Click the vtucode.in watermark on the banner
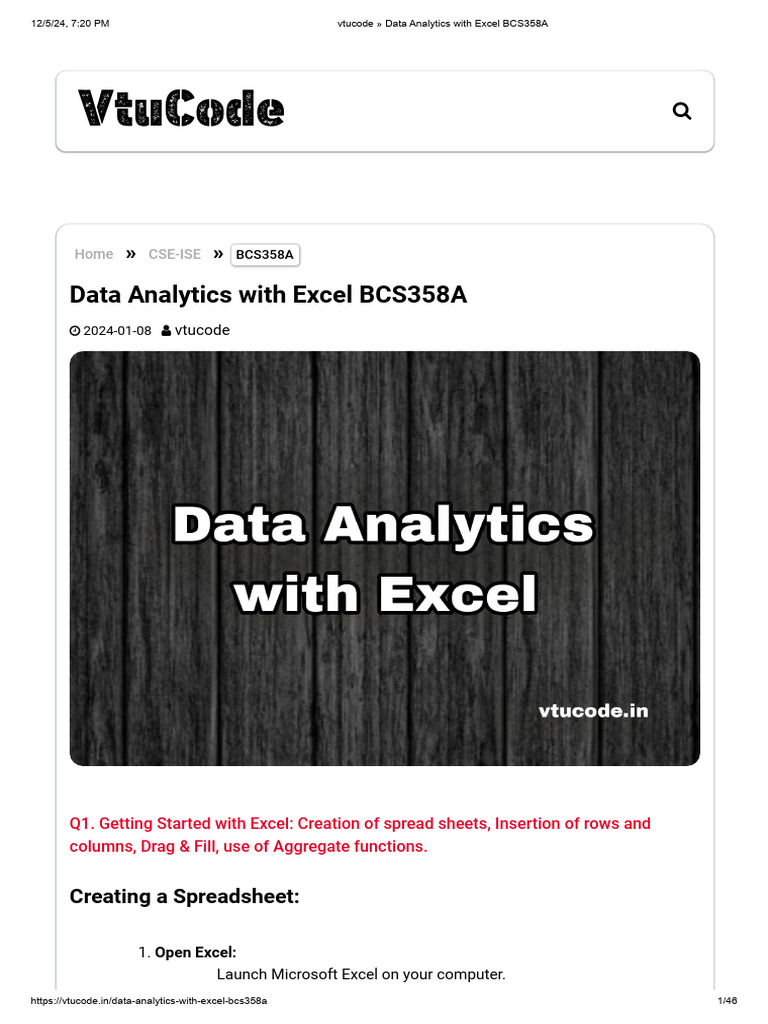This screenshot has width=768, height=1024. [x=593, y=711]
